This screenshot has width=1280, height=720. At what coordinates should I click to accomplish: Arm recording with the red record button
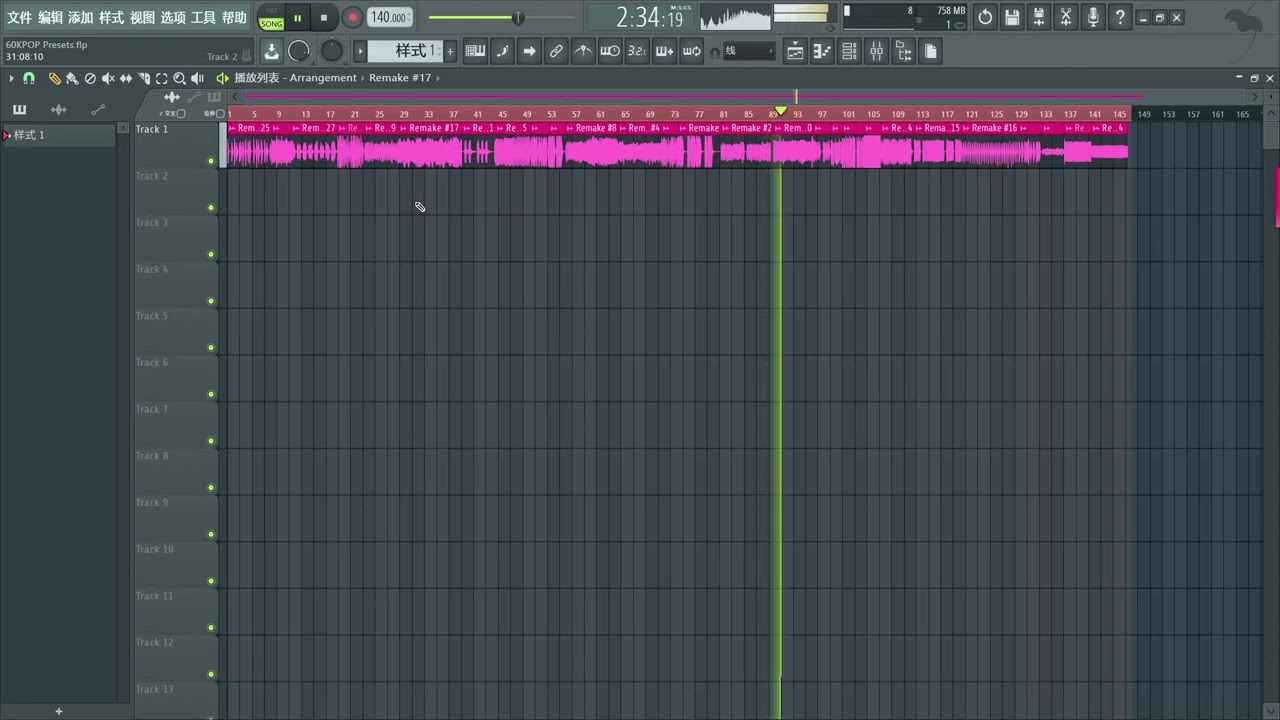click(352, 17)
